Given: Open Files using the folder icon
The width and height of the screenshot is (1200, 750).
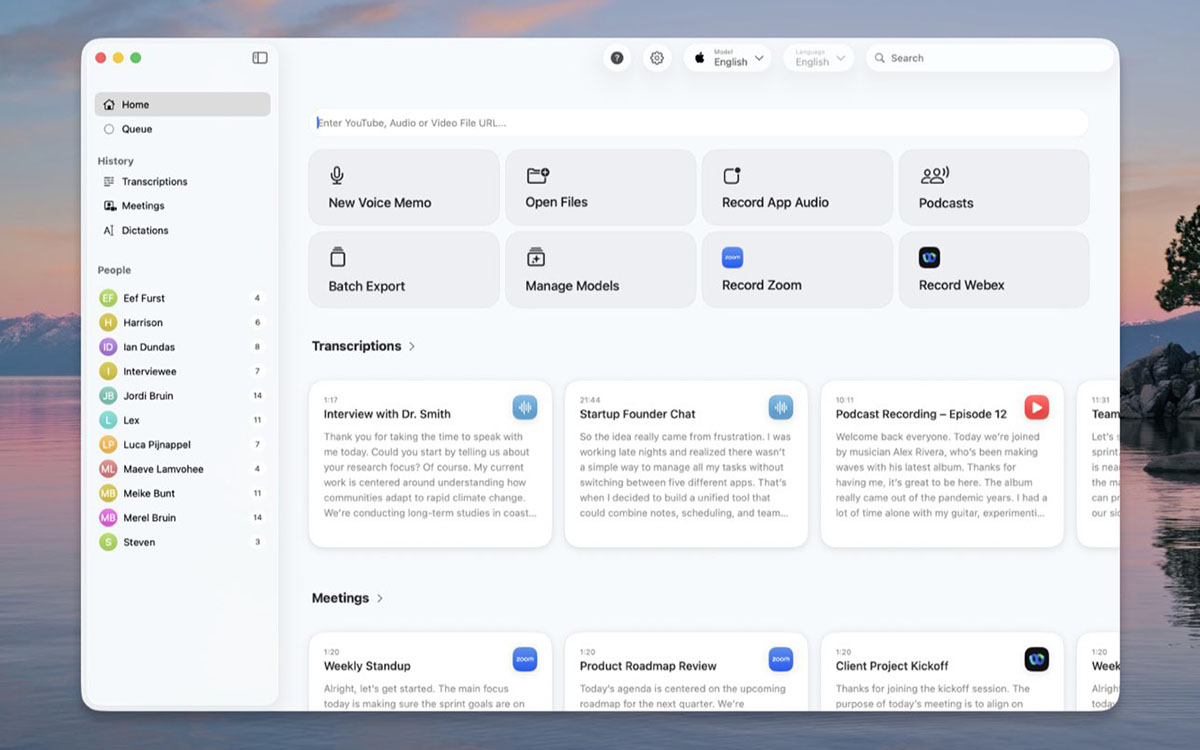Looking at the screenshot, I should (x=538, y=176).
